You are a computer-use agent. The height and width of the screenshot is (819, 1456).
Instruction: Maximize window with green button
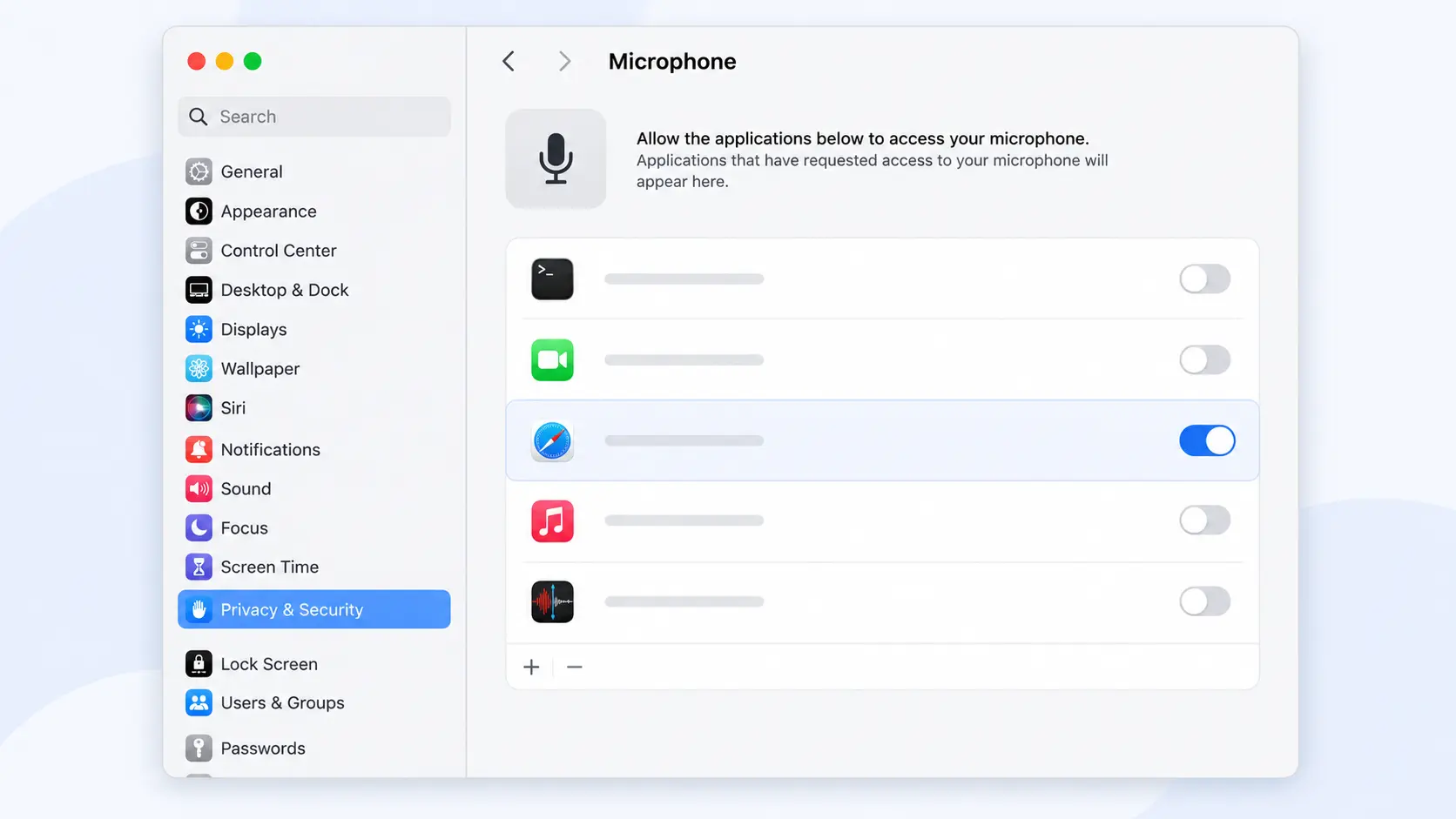253,61
